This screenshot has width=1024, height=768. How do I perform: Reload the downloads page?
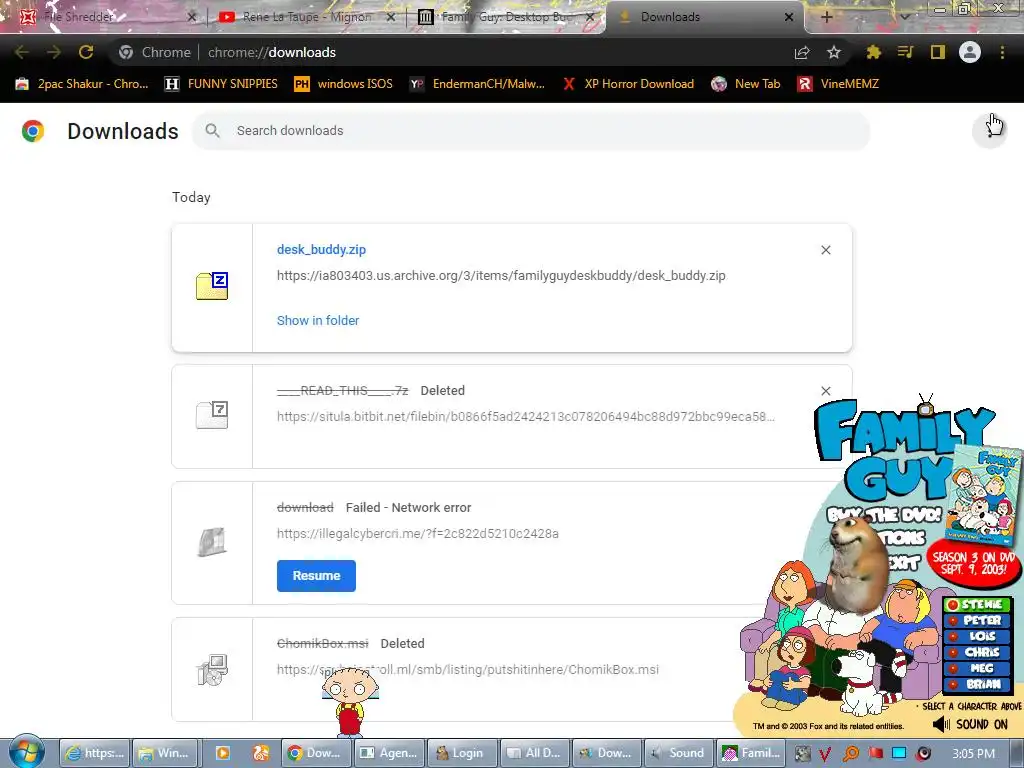click(86, 52)
